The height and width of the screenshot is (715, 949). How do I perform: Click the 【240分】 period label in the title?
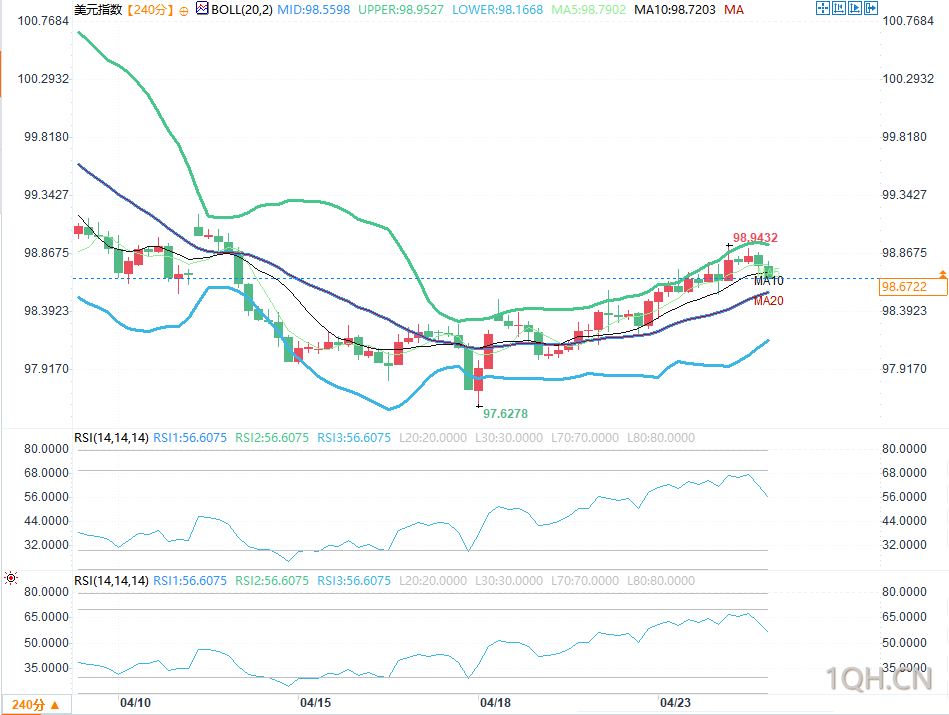[149, 9]
